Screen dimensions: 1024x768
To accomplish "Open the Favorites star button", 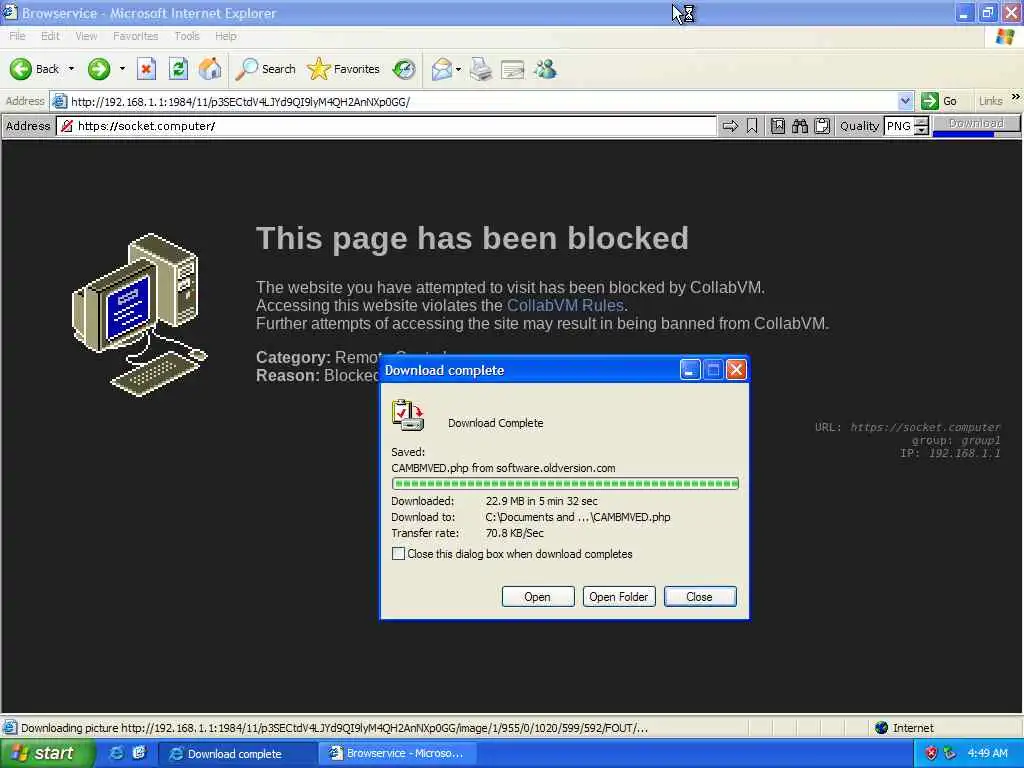I will click(x=344, y=69).
